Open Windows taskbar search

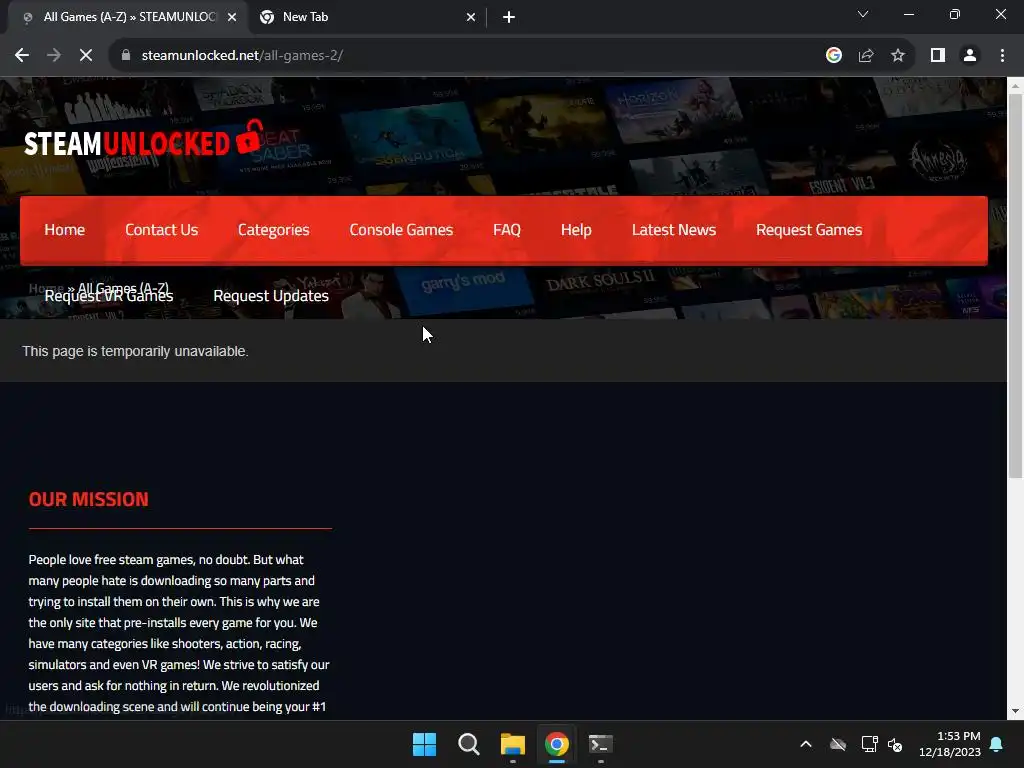pos(468,744)
